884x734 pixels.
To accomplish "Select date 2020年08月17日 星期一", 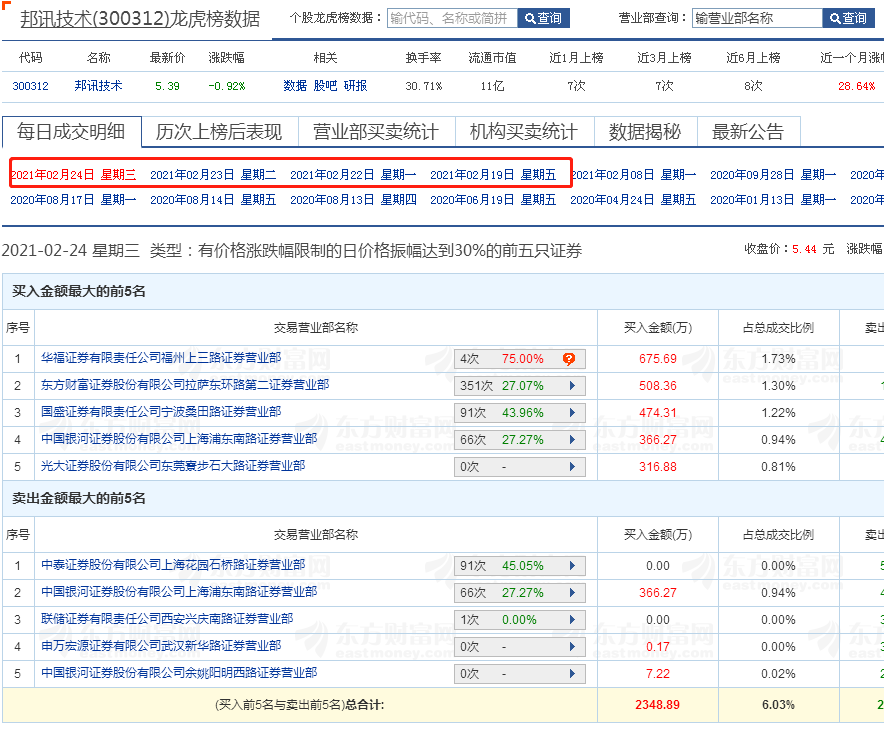I will click(73, 200).
